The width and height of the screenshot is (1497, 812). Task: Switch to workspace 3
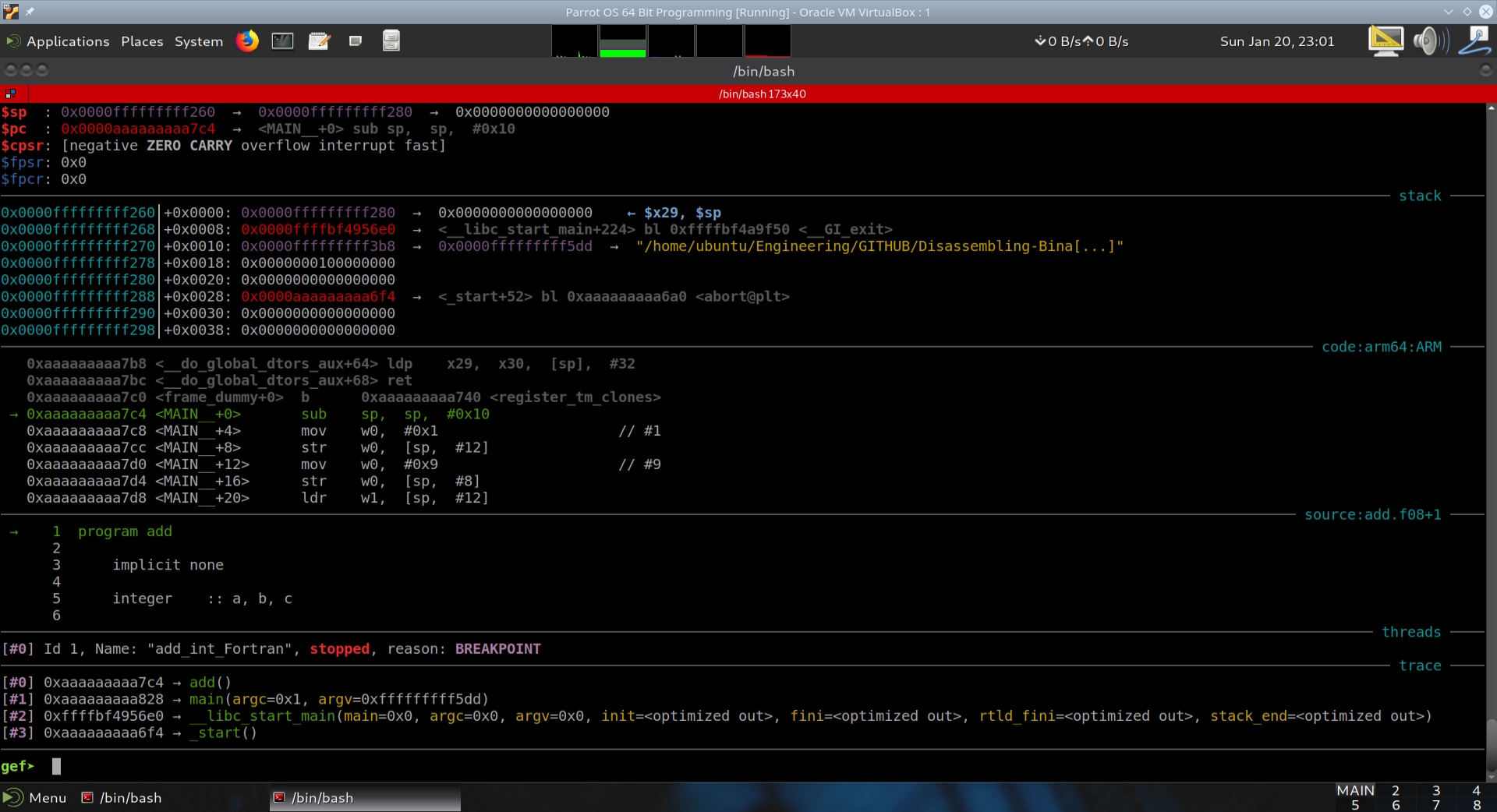click(1436, 790)
